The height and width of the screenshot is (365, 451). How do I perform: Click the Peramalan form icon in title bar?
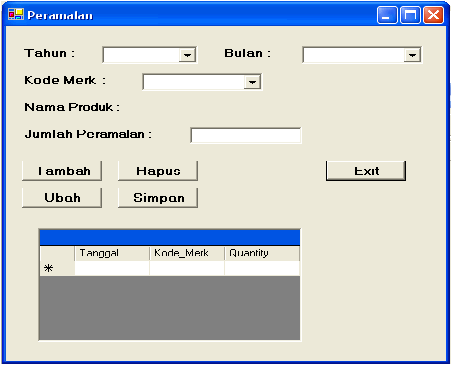tap(16, 15)
